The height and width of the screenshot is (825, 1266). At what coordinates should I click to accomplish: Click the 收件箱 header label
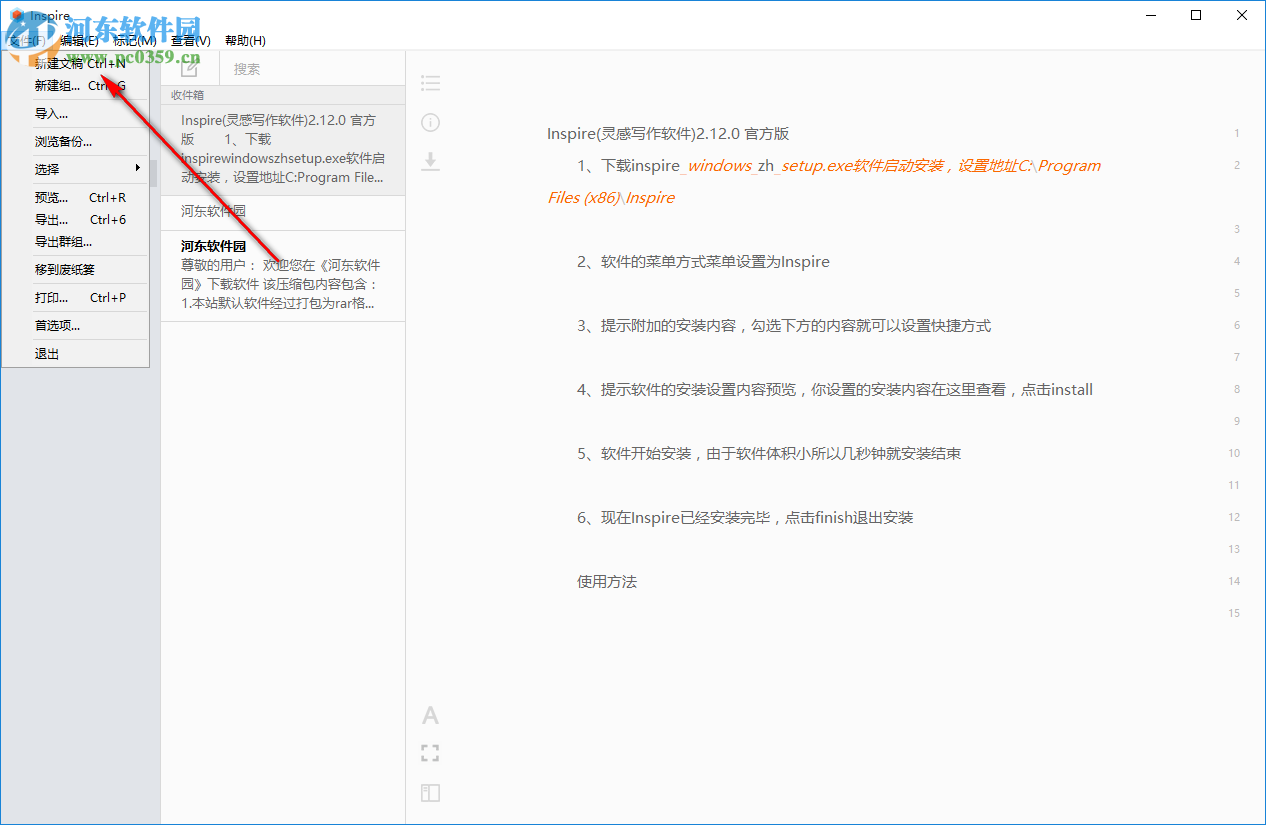(187, 95)
